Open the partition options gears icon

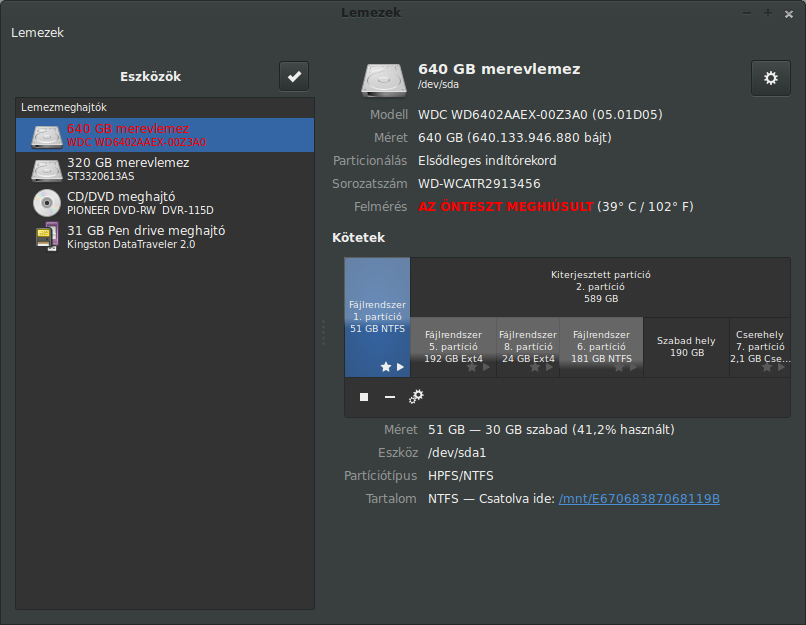click(x=416, y=397)
